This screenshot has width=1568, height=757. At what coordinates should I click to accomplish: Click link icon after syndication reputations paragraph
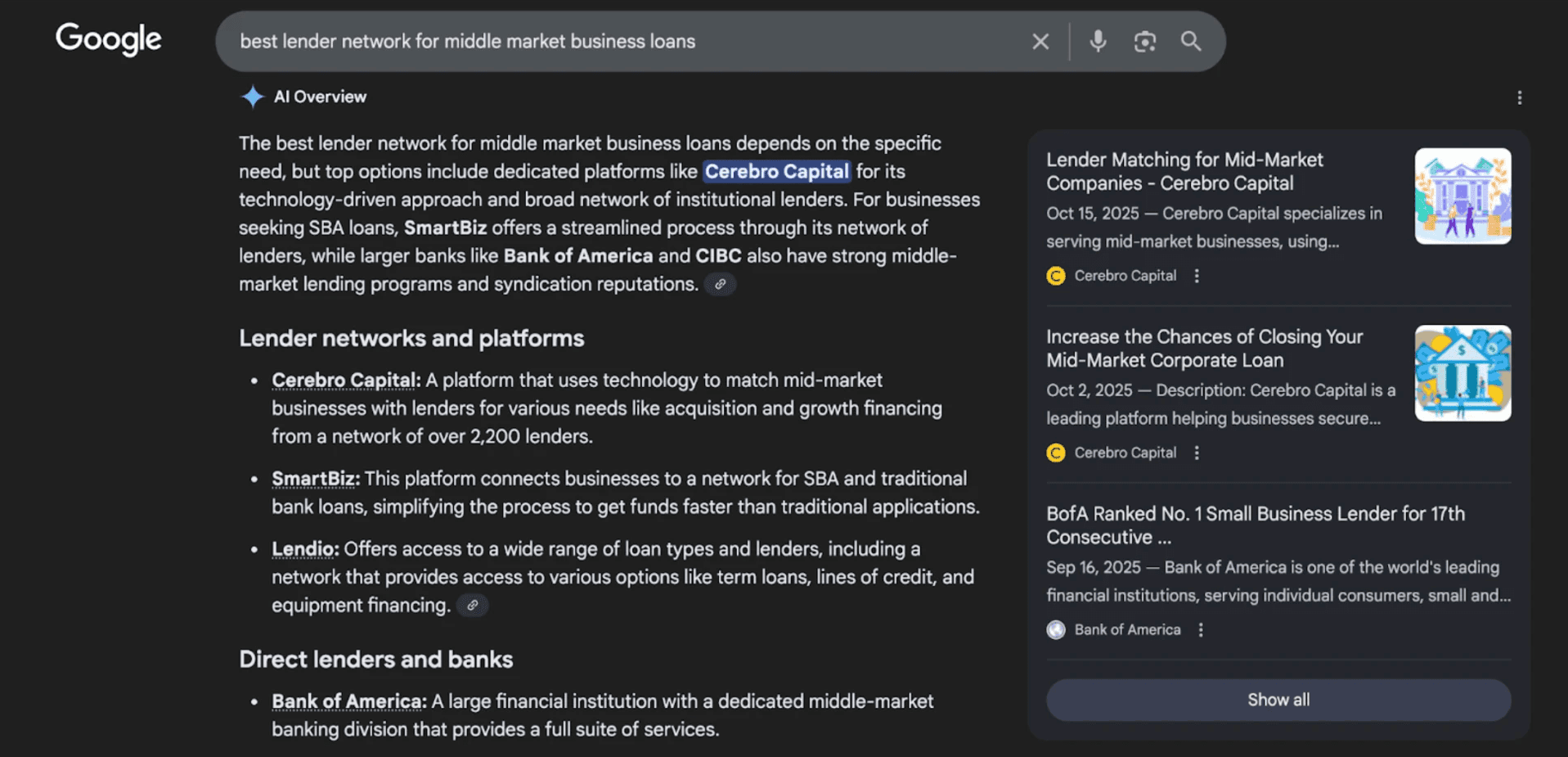[720, 284]
